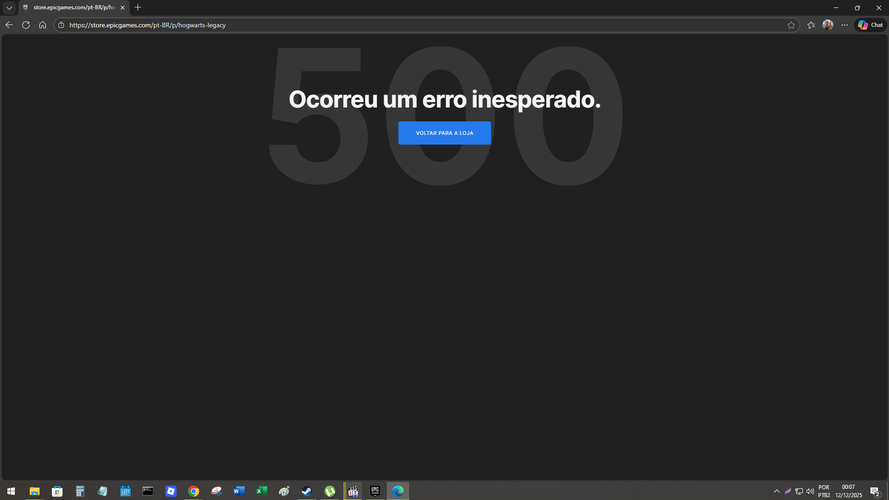This screenshot has height=500, width=889.
Task: Switch the POR PTB2 input language
Action: click(824, 491)
